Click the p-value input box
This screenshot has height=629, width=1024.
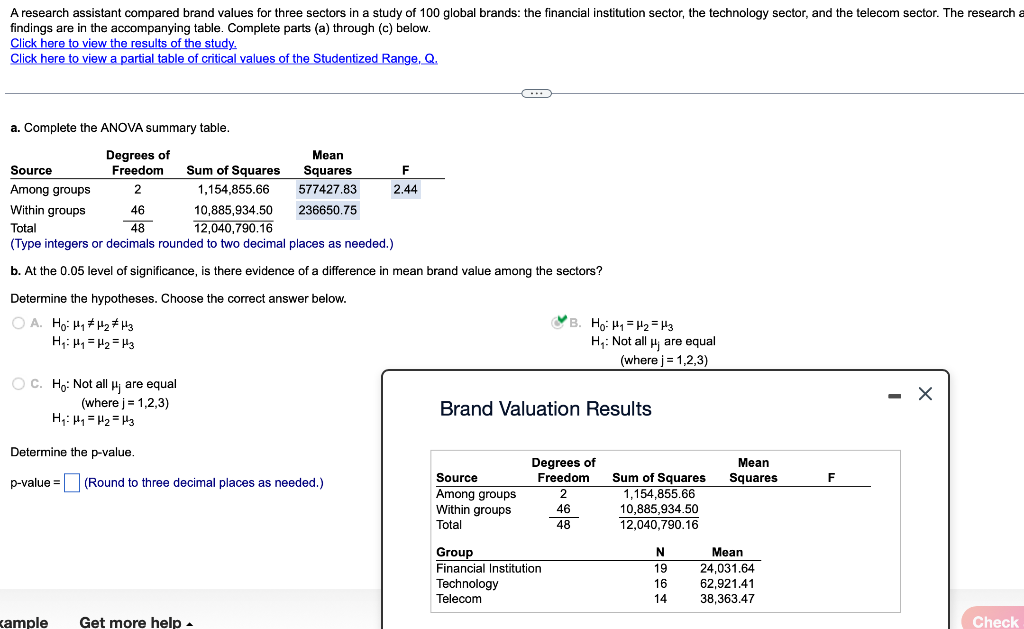(70, 483)
